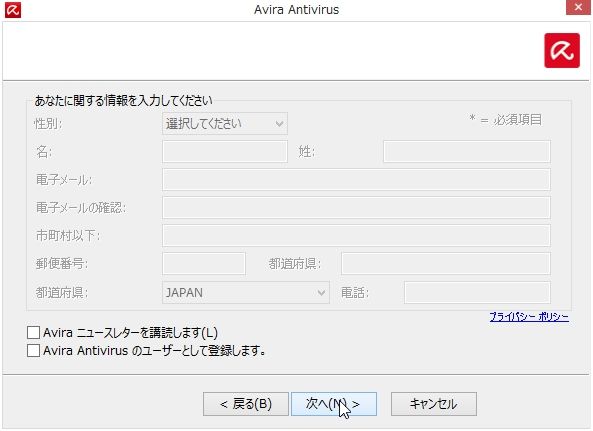Image resolution: width=593 pixels, height=431 pixels.
Task: Click the large red Avira logo
Action: tap(562, 50)
